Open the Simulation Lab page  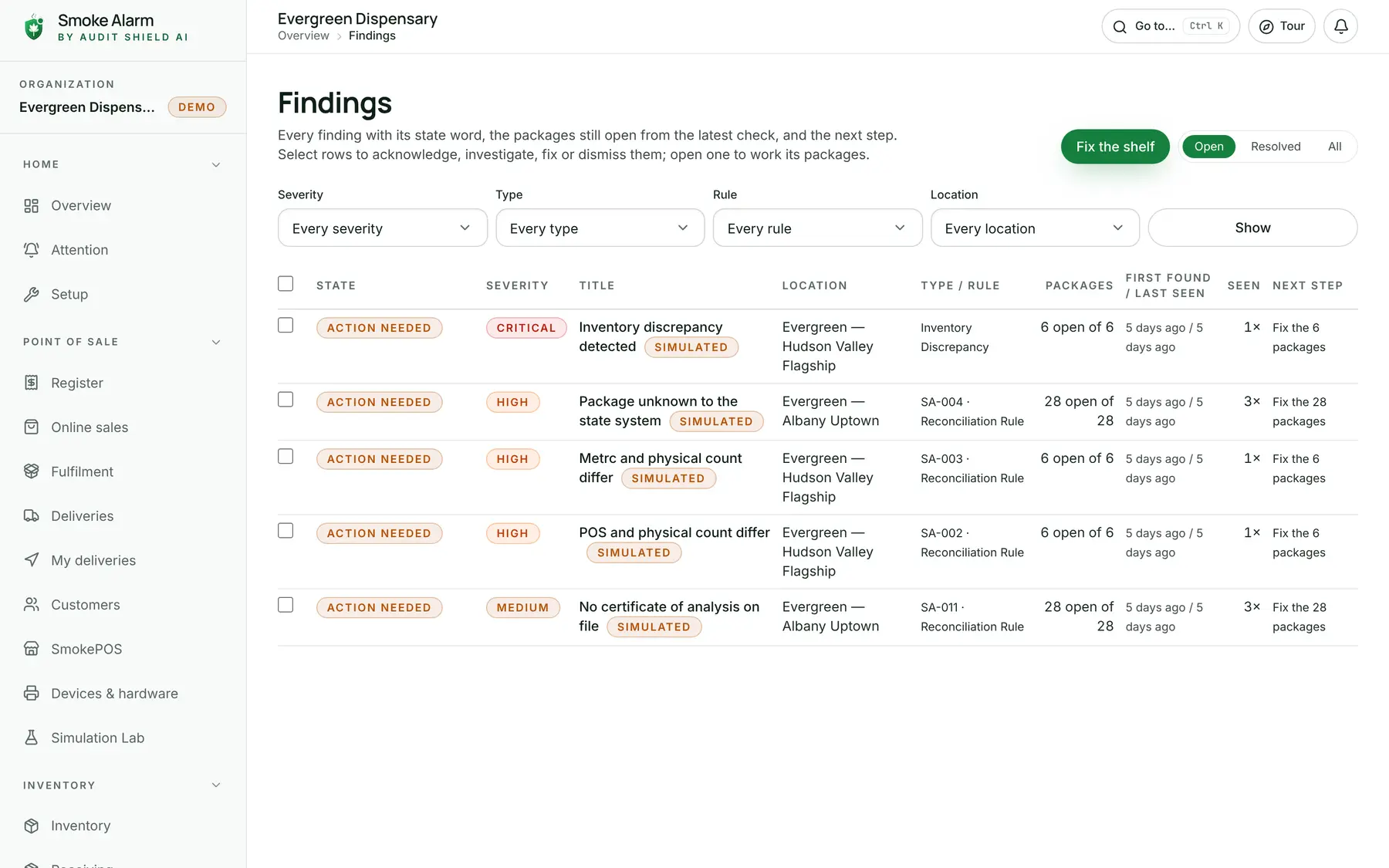(98, 738)
